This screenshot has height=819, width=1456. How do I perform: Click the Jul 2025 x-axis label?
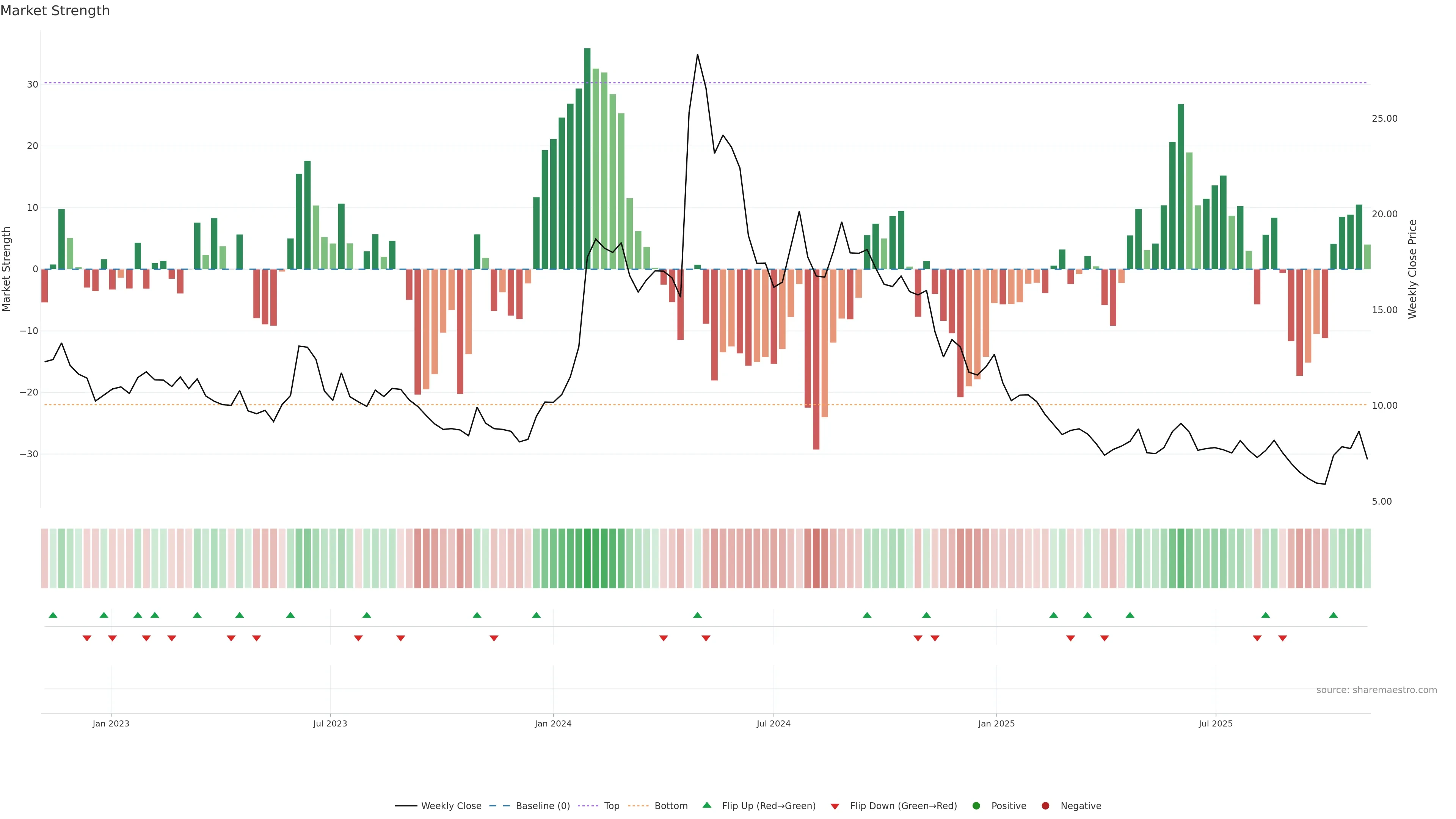pos(1215,723)
